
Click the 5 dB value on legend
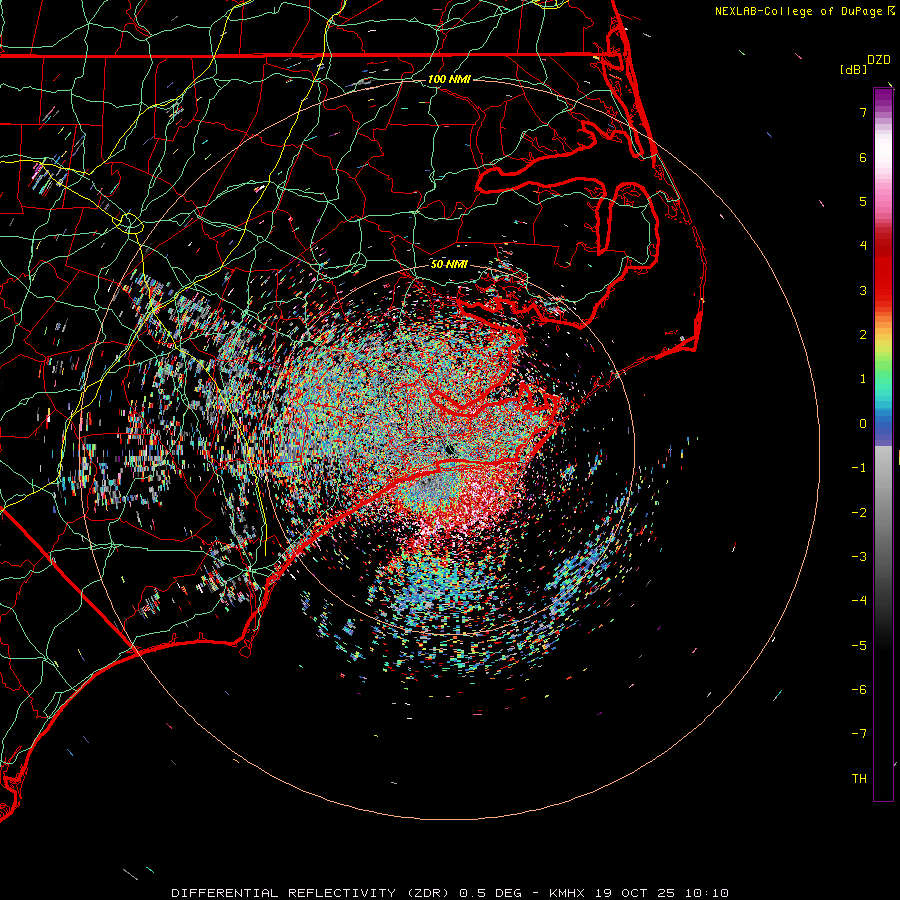863,201
